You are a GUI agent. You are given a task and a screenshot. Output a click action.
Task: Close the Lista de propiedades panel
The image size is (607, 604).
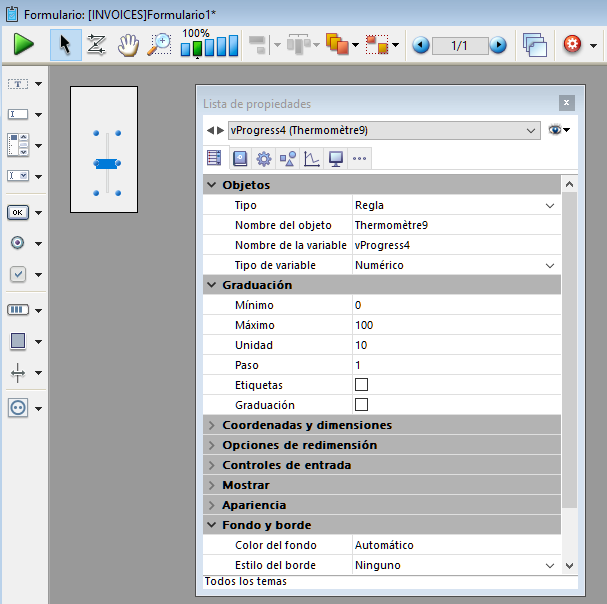tap(567, 103)
